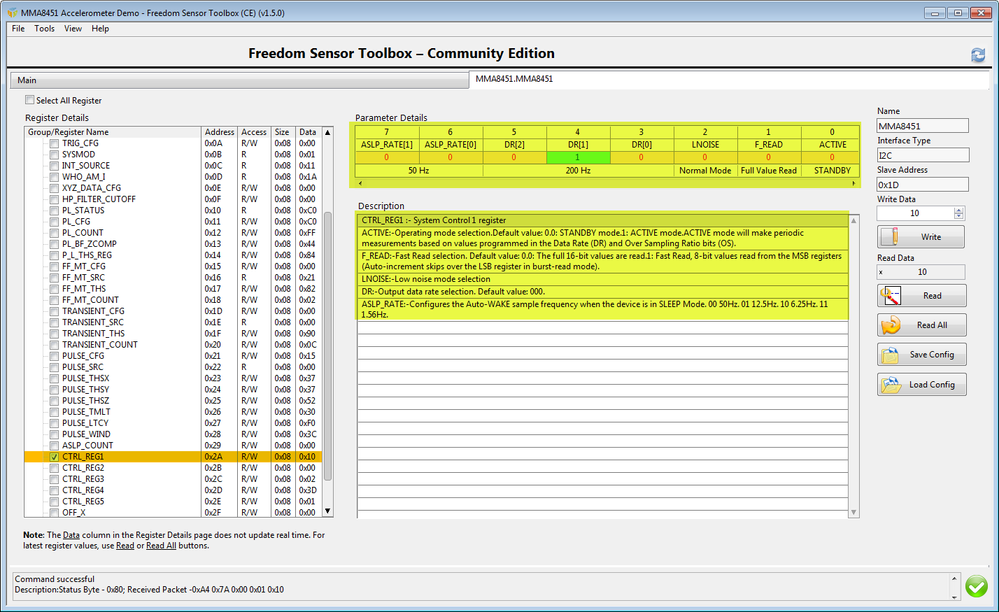
Task: Toggle the ACTIVE bit value cell
Action: [831, 157]
